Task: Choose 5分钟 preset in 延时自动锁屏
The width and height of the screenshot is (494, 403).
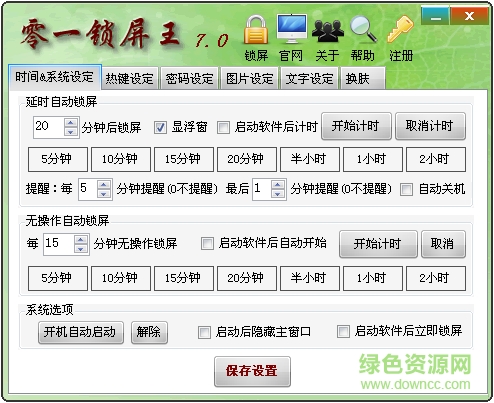Action: 58,159
